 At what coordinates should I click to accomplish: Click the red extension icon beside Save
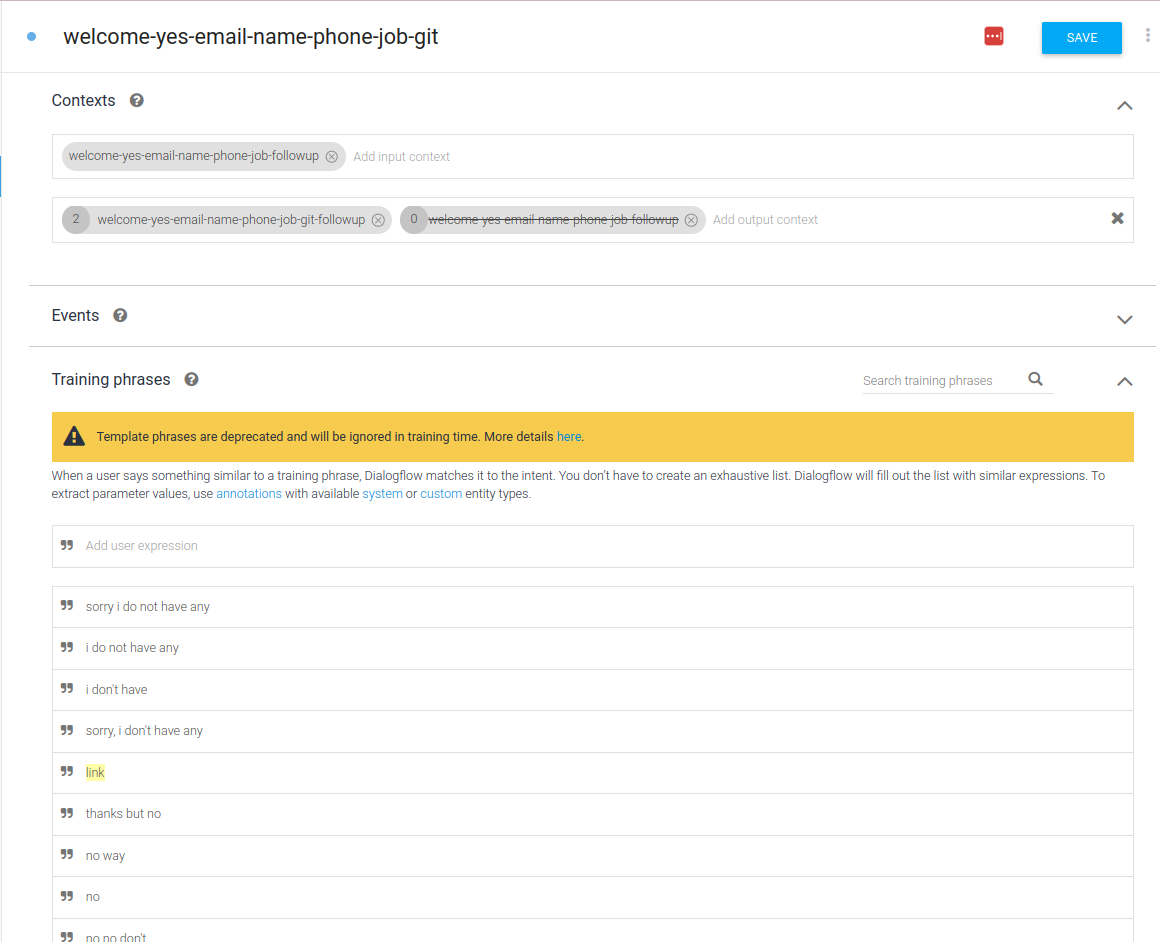click(993, 37)
